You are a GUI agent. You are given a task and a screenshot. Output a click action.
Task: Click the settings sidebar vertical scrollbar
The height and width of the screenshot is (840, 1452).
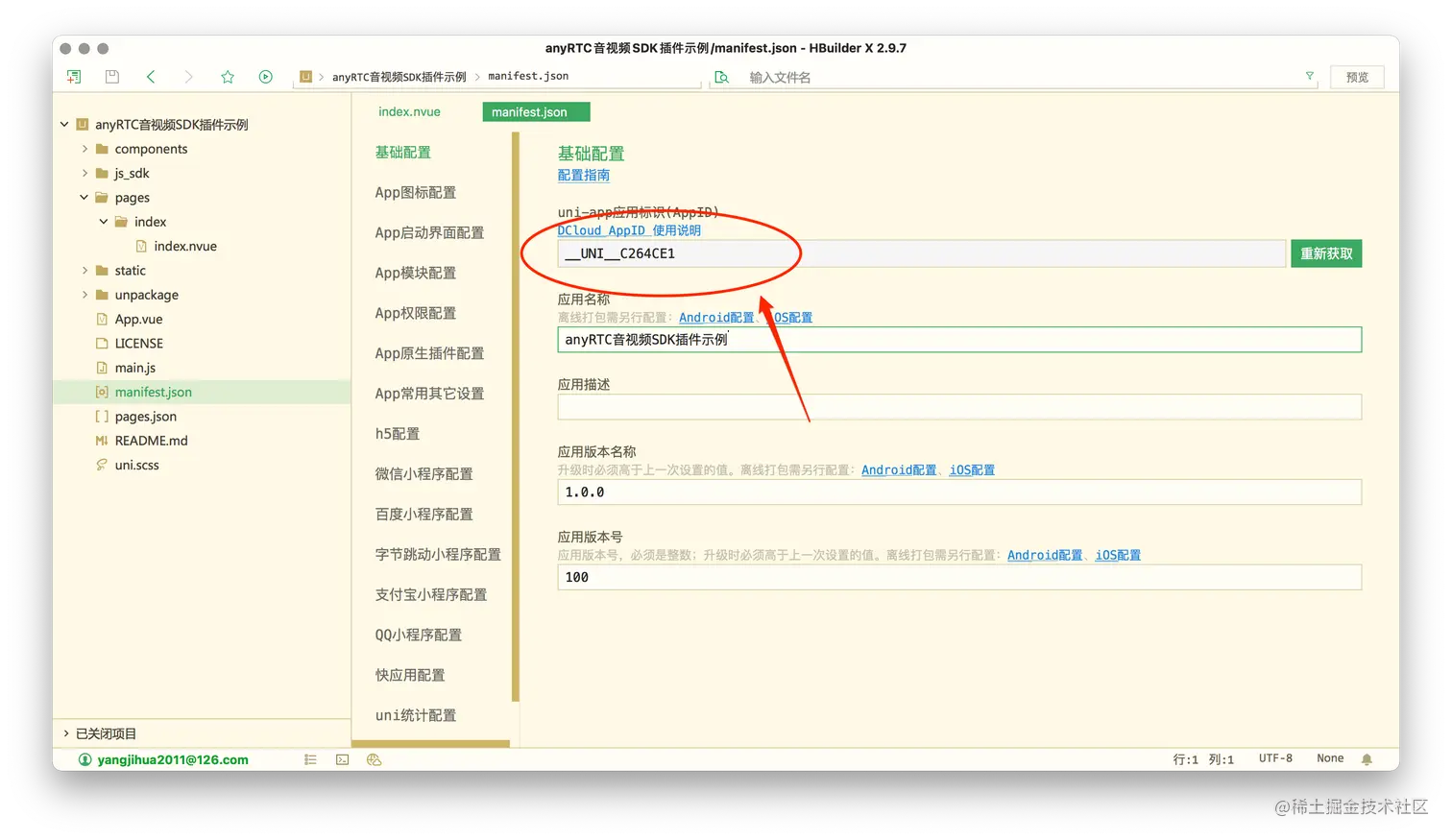[x=516, y=418]
